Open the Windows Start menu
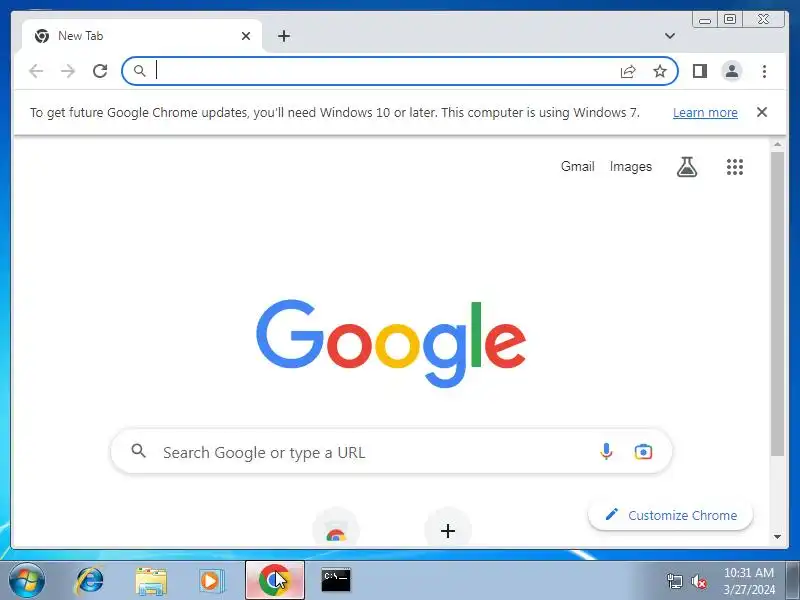Viewport: 800px width, 600px height. pos(27,580)
